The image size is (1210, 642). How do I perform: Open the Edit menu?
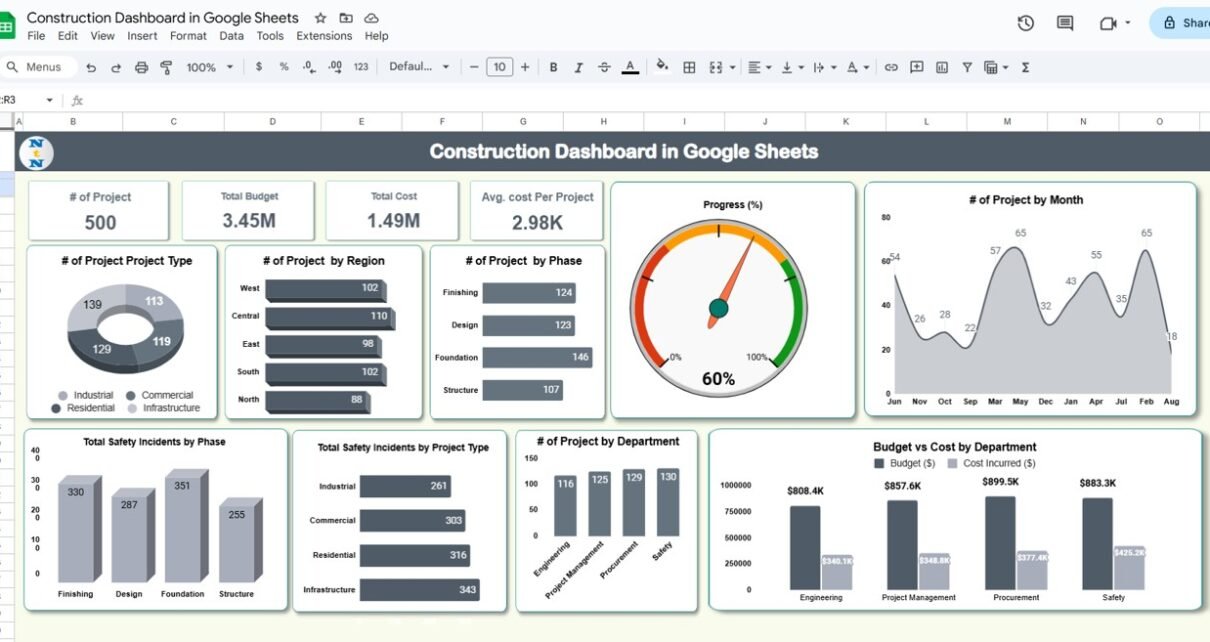coord(68,36)
